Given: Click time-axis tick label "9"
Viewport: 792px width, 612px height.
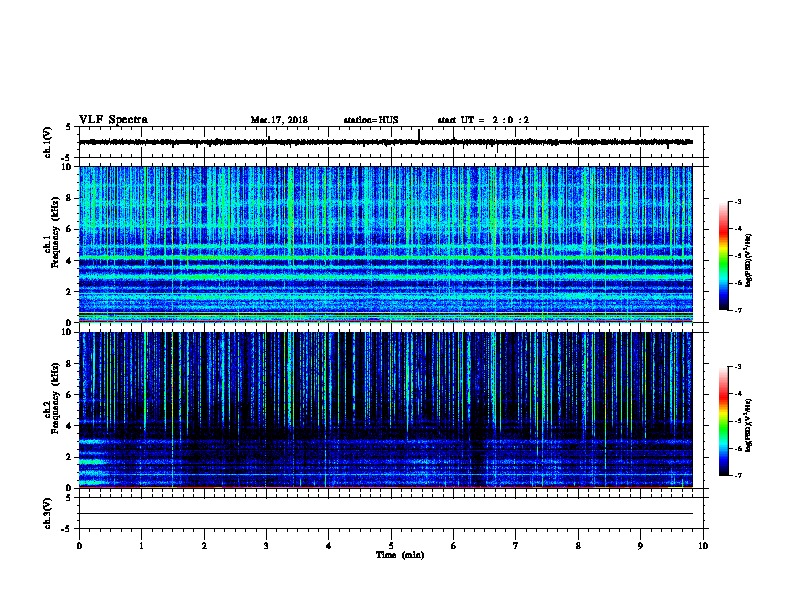Looking at the screenshot, I should tap(640, 546).
